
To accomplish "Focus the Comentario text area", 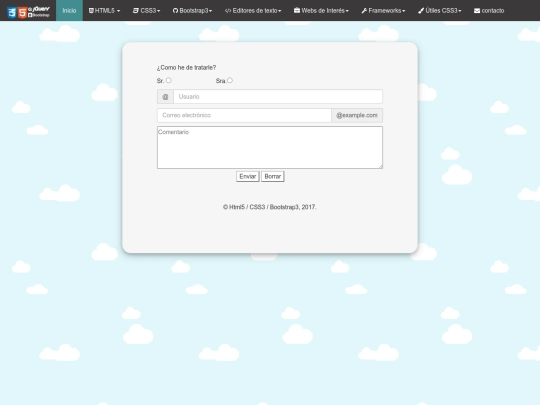I will [x=270, y=147].
